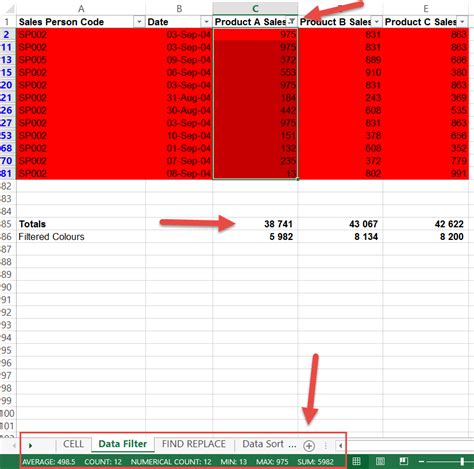
Task: Select column A header
Action: 81,9
